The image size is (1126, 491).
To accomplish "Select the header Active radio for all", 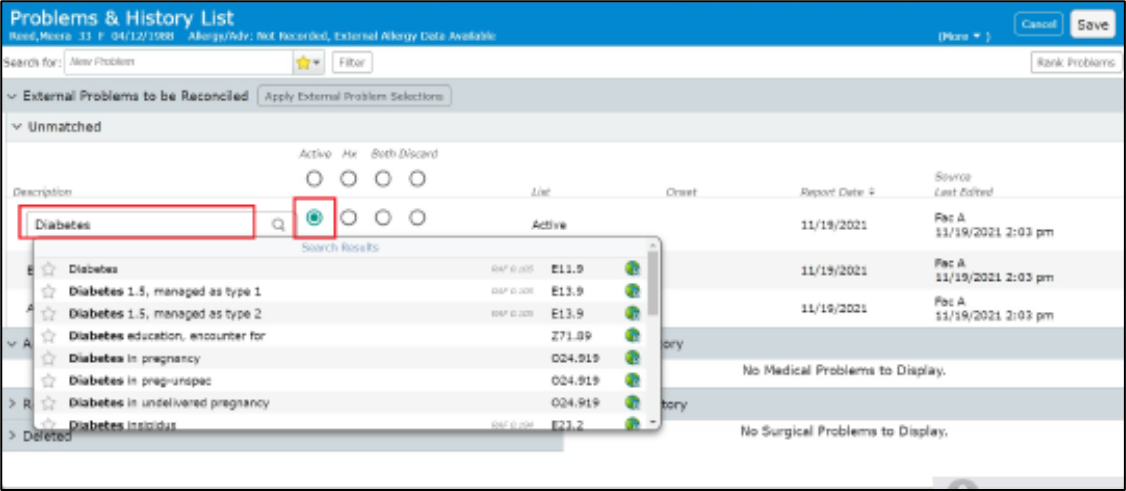I will coord(314,179).
